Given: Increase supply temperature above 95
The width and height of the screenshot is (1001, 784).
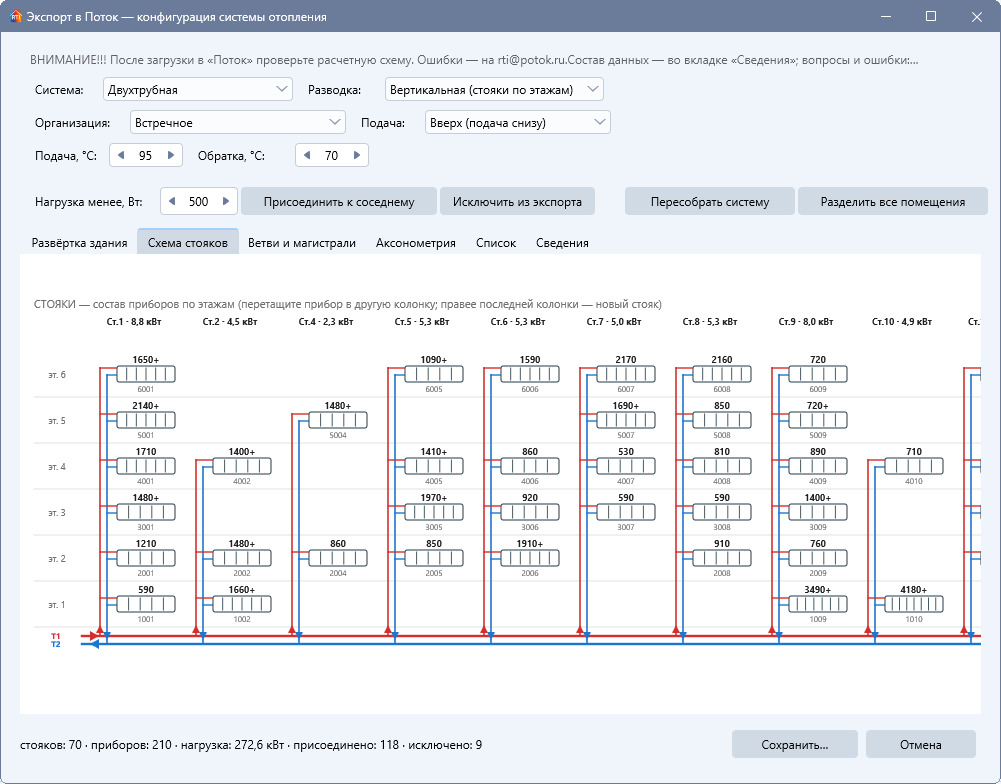Looking at the screenshot, I should click(171, 155).
